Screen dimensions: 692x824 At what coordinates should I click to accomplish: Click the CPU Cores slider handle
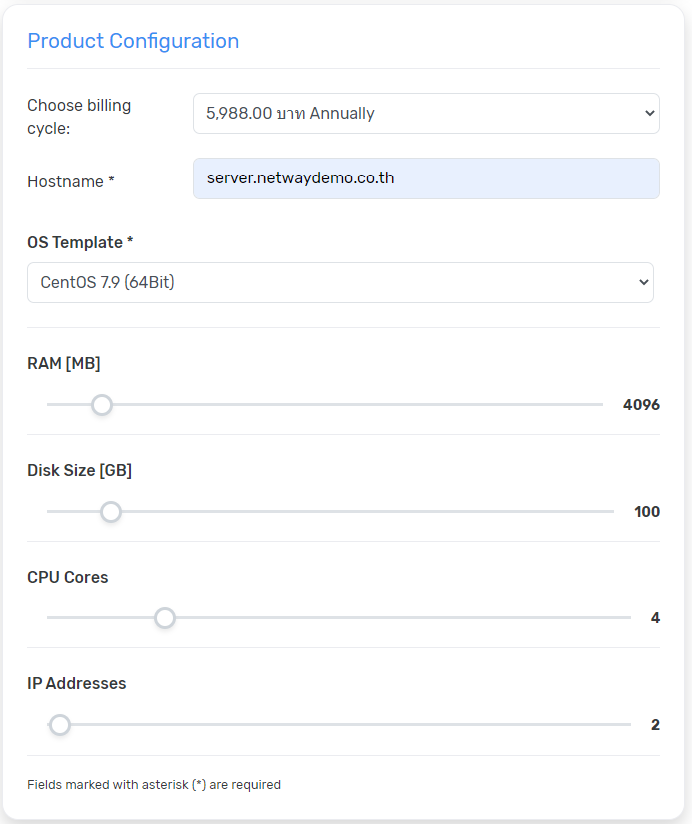(x=165, y=618)
